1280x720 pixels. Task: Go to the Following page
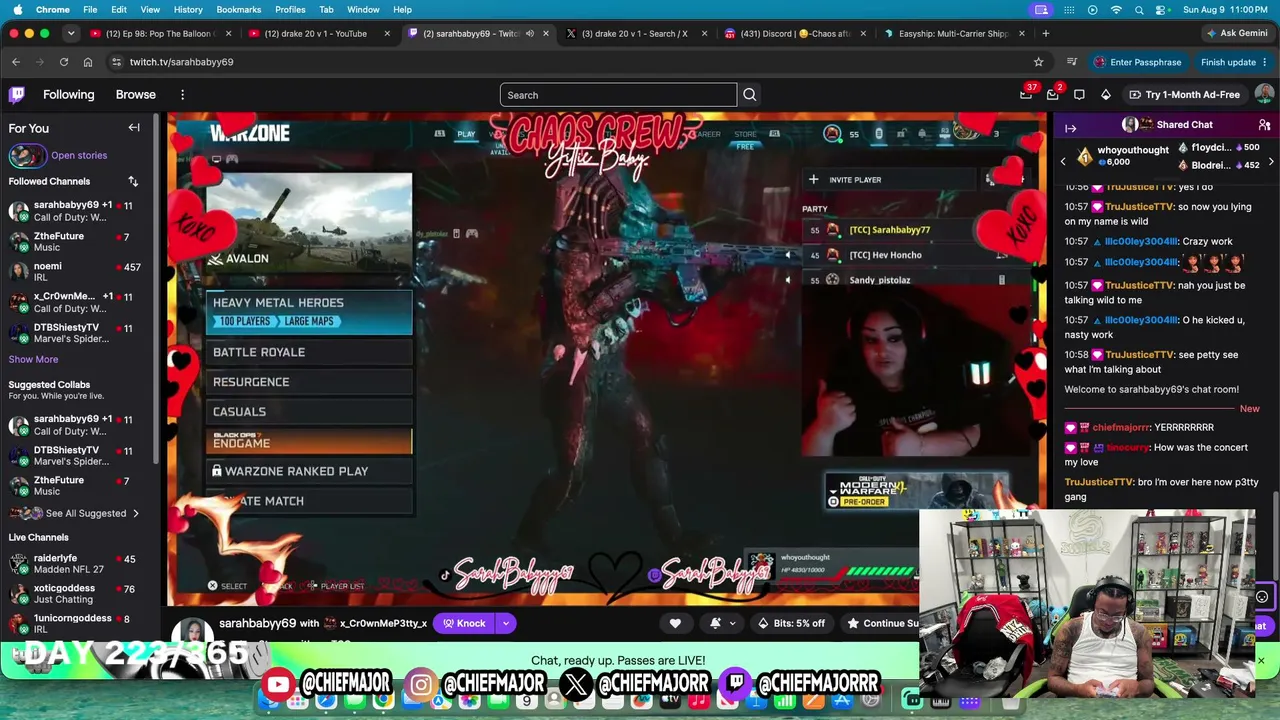(68, 95)
